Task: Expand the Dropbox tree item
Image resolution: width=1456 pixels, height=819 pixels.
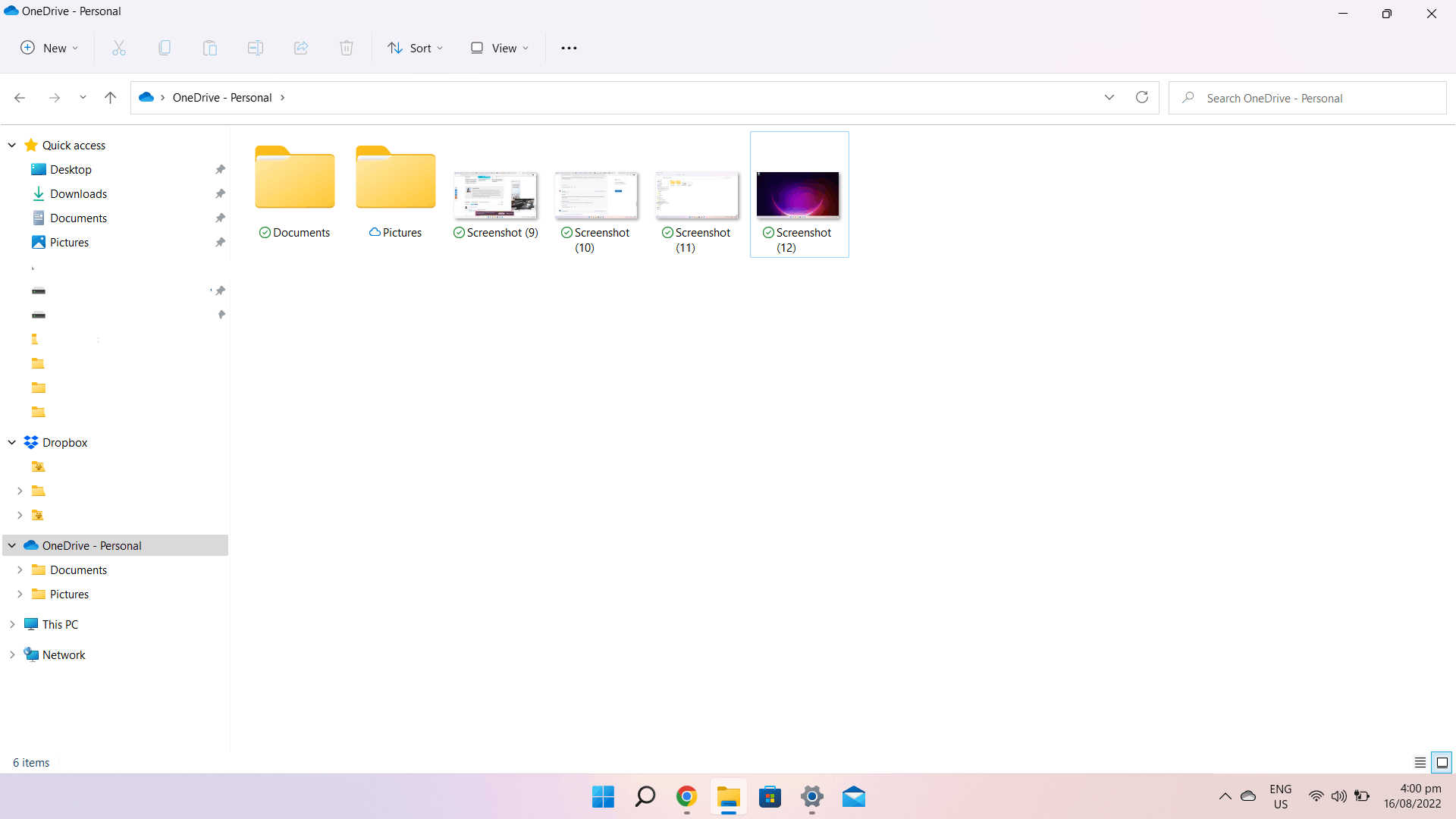Action: [11, 442]
